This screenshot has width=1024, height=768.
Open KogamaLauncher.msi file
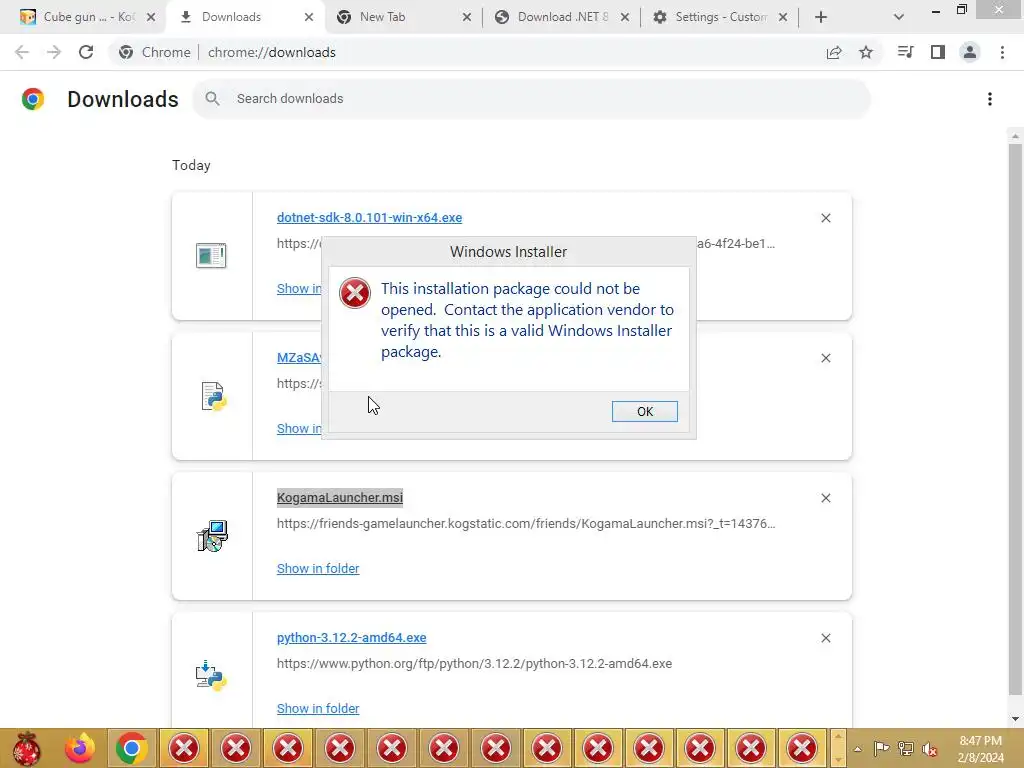click(x=340, y=498)
